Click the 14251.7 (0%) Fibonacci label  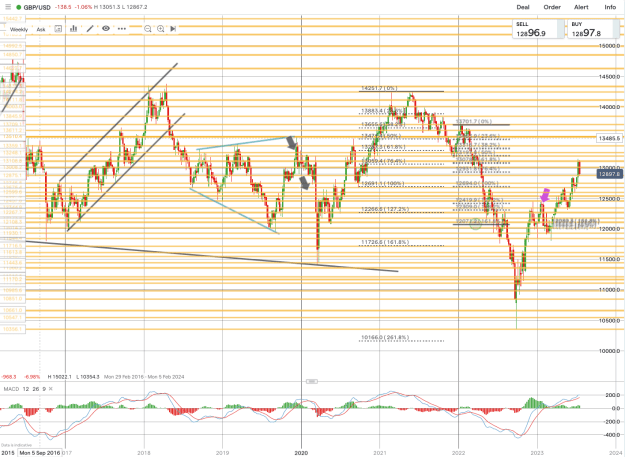[379, 88]
